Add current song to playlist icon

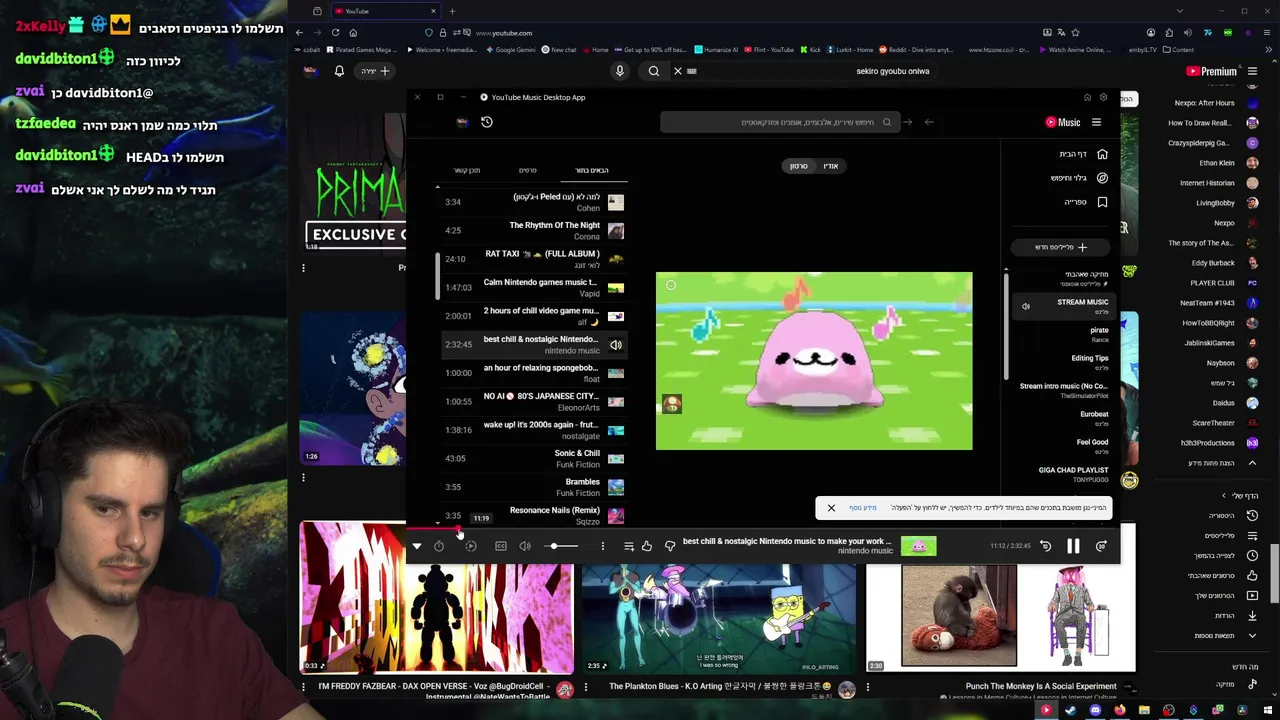click(x=629, y=546)
